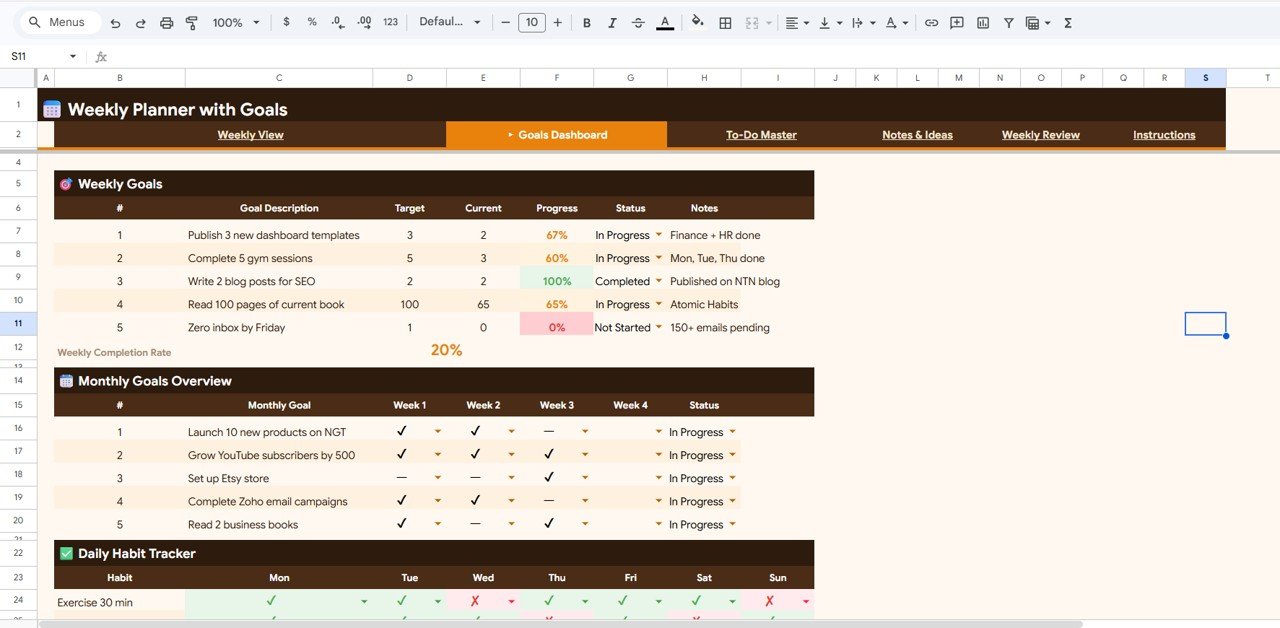
Task: Toggle Week 3 check for Set up Etsy store
Action: tap(549, 478)
